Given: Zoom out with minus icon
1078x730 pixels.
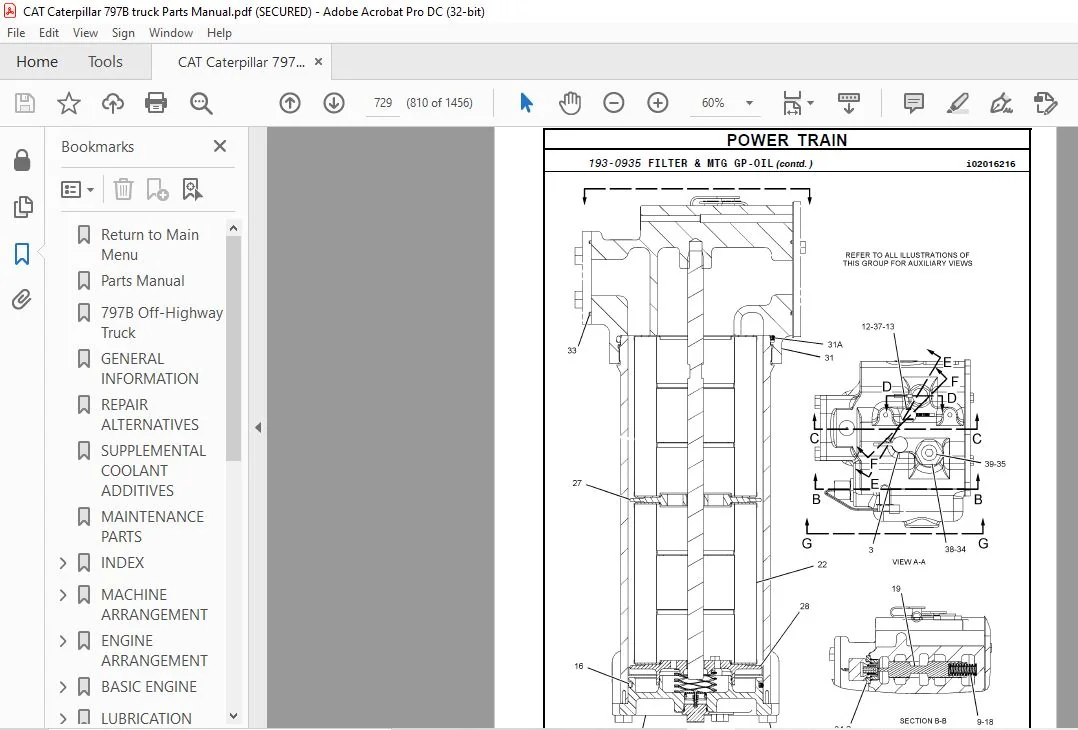Looking at the screenshot, I should (x=614, y=103).
